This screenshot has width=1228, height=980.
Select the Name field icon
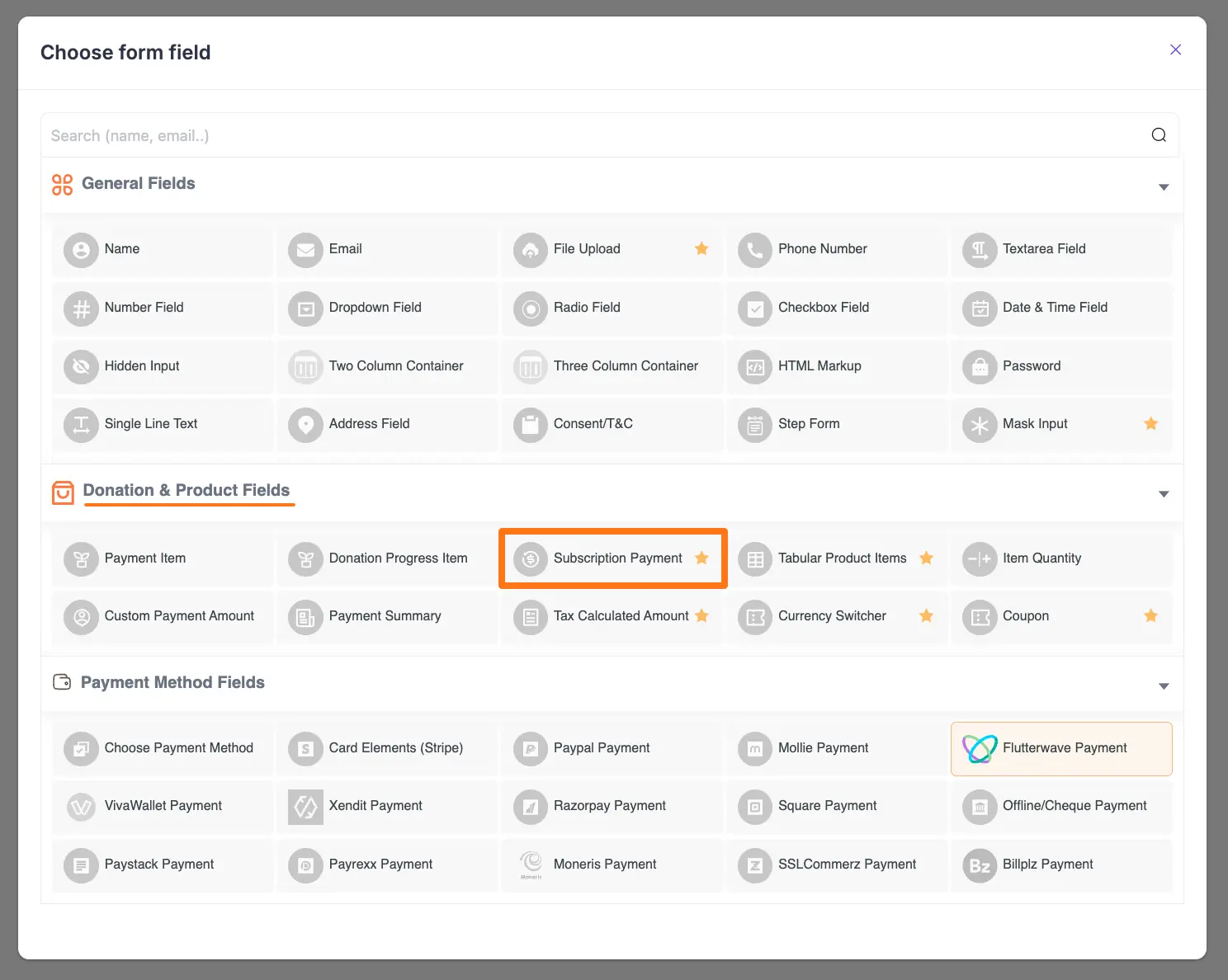(81, 249)
